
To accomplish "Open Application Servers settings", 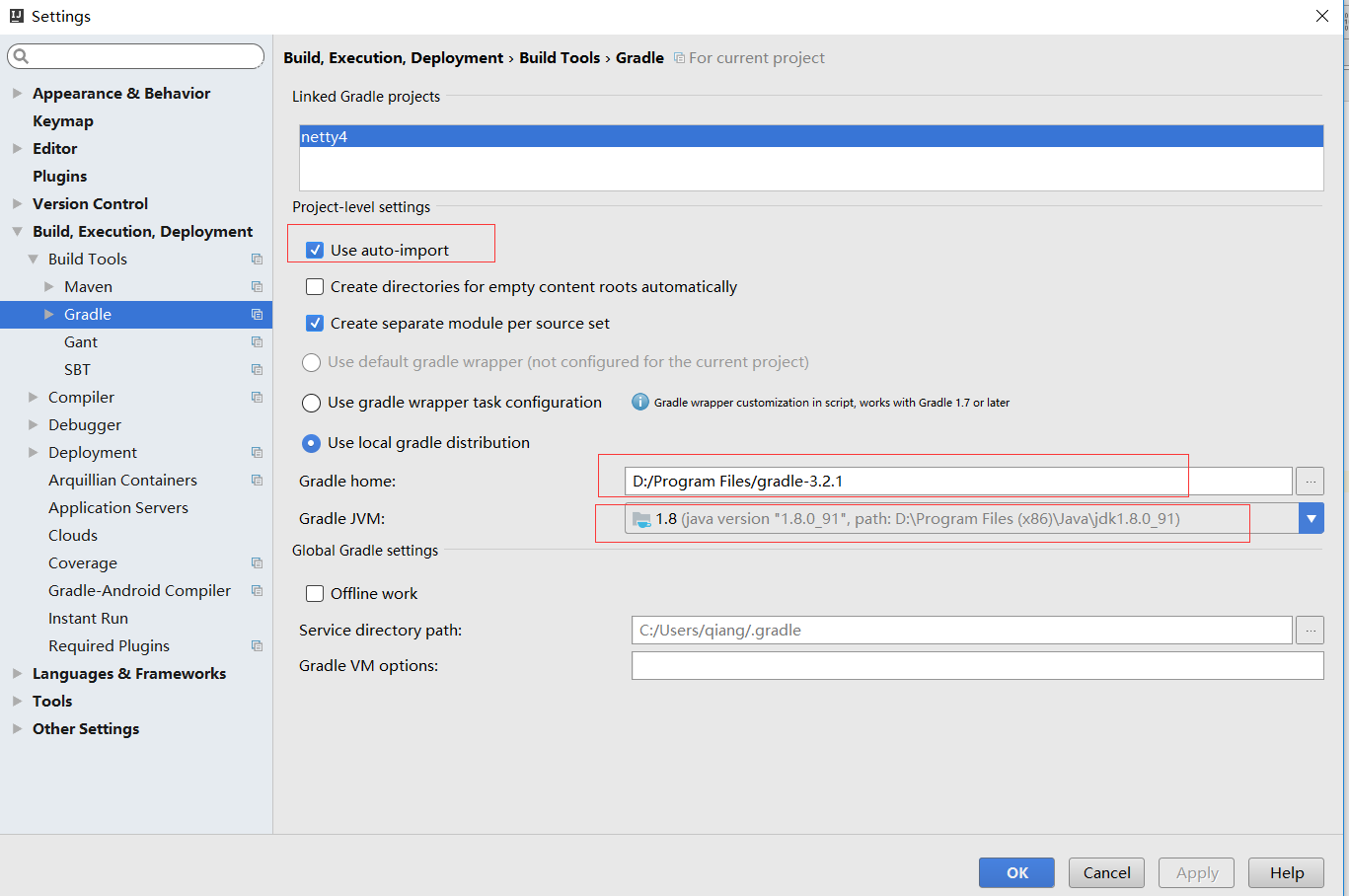I will 118,507.
